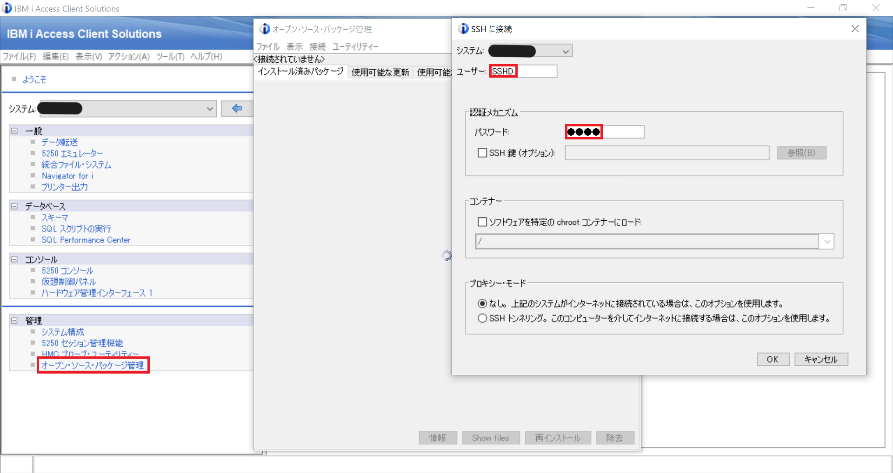Click the 再インストール button
The image size is (893, 473).
point(558,438)
